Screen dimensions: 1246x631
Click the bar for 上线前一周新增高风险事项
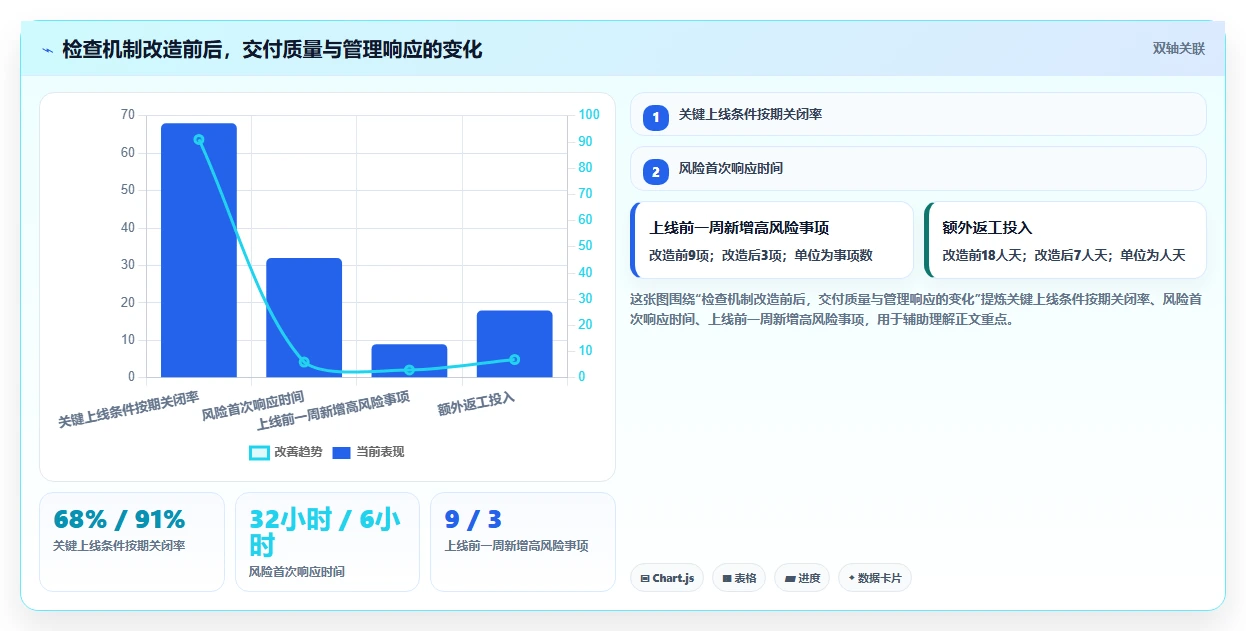click(409, 360)
